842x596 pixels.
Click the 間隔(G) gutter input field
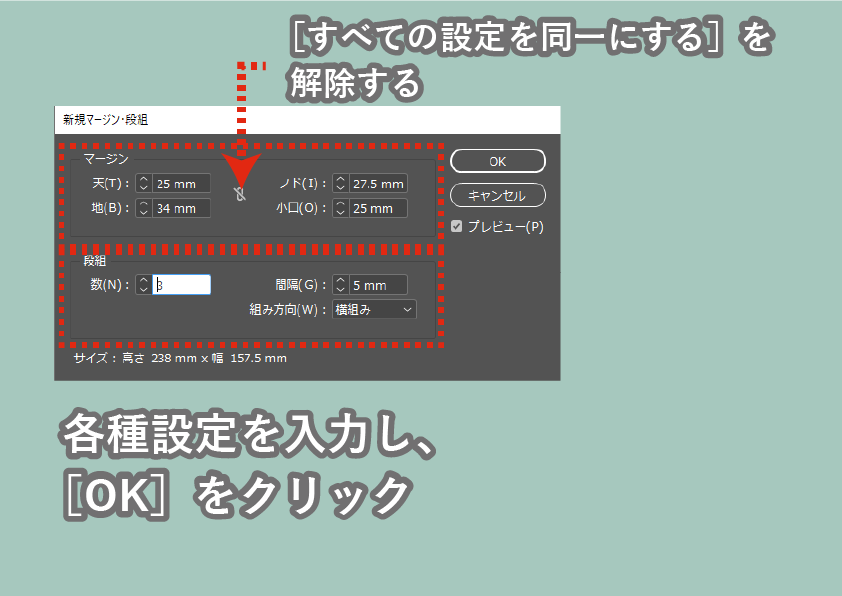378,285
